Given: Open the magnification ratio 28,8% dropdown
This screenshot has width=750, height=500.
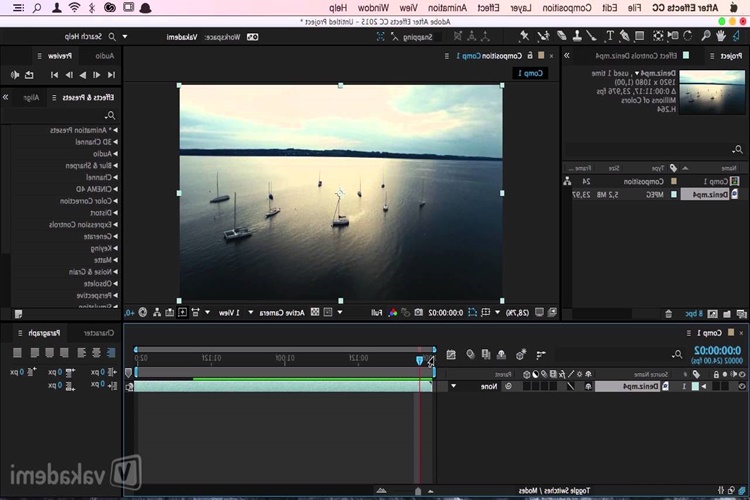Looking at the screenshot, I should [x=513, y=312].
